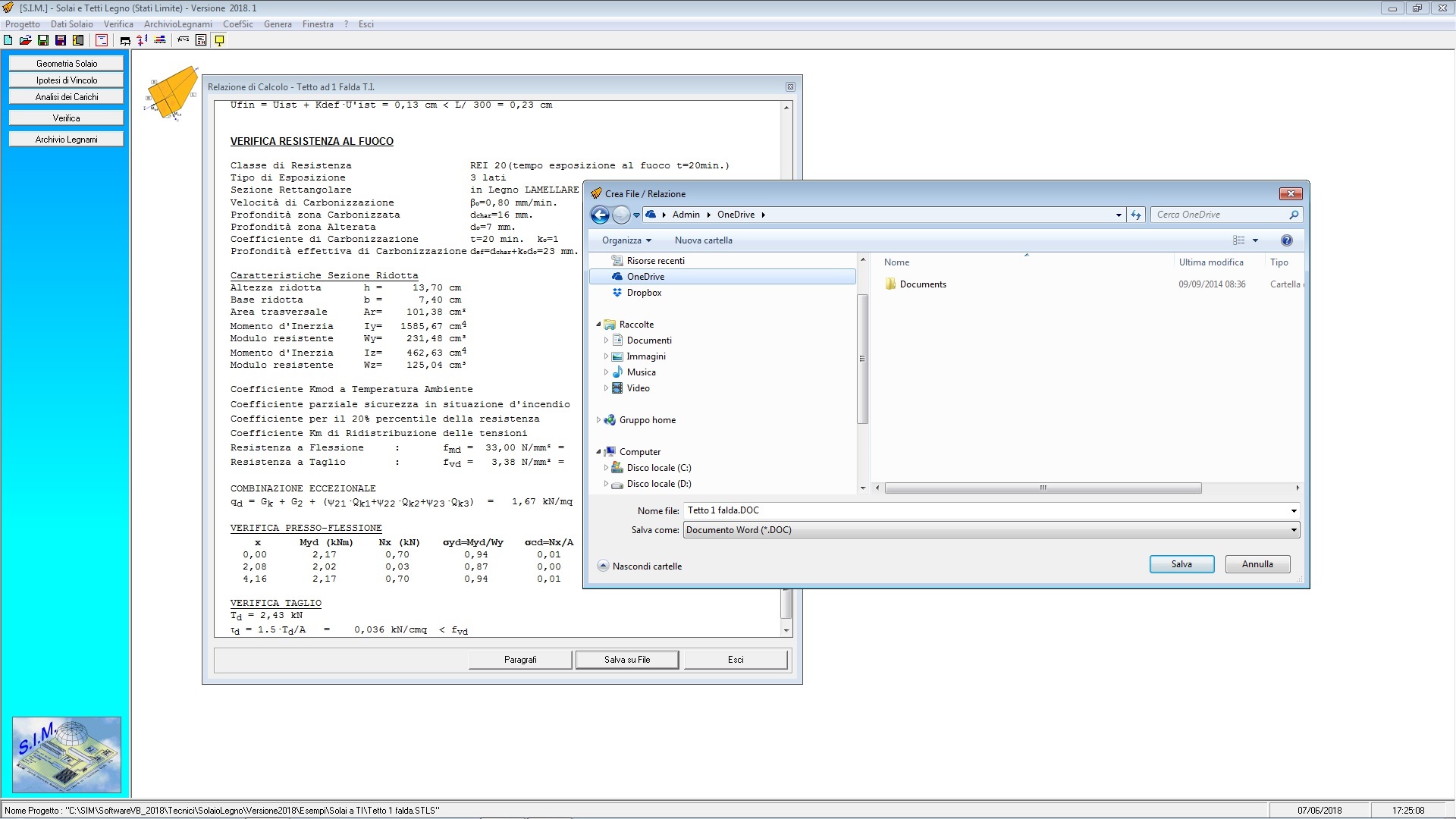Open the Salva come file type combo
1456x819 pixels.
click(x=992, y=530)
